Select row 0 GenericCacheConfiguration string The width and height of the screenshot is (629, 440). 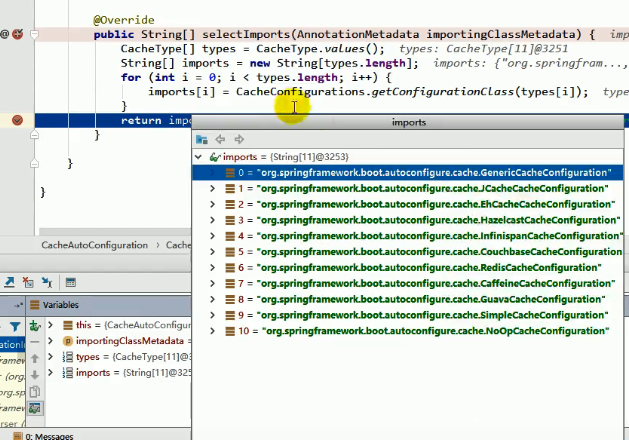tap(408, 173)
